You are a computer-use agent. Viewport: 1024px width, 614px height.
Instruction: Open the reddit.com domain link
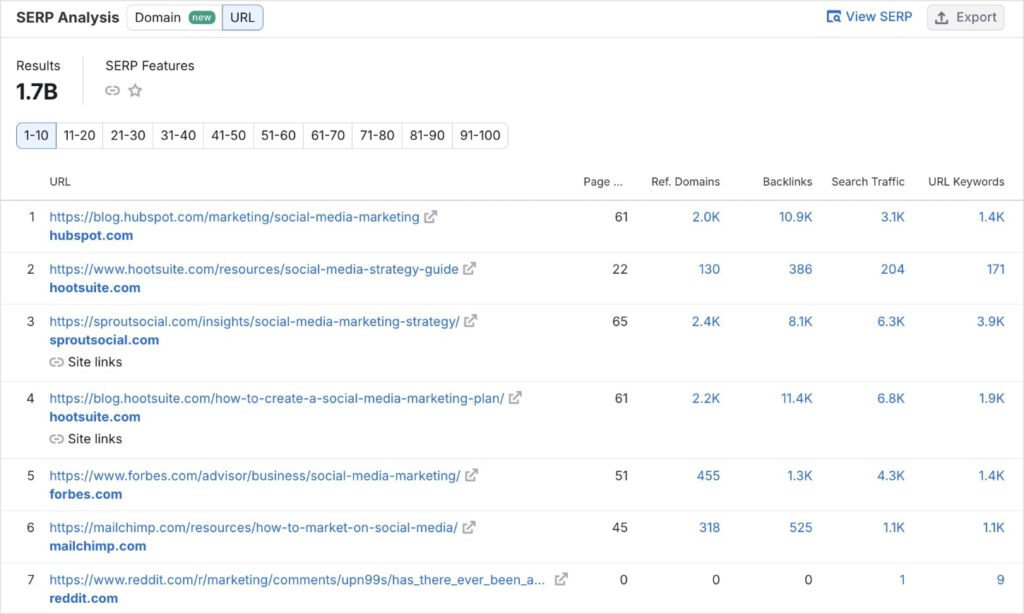click(84, 598)
